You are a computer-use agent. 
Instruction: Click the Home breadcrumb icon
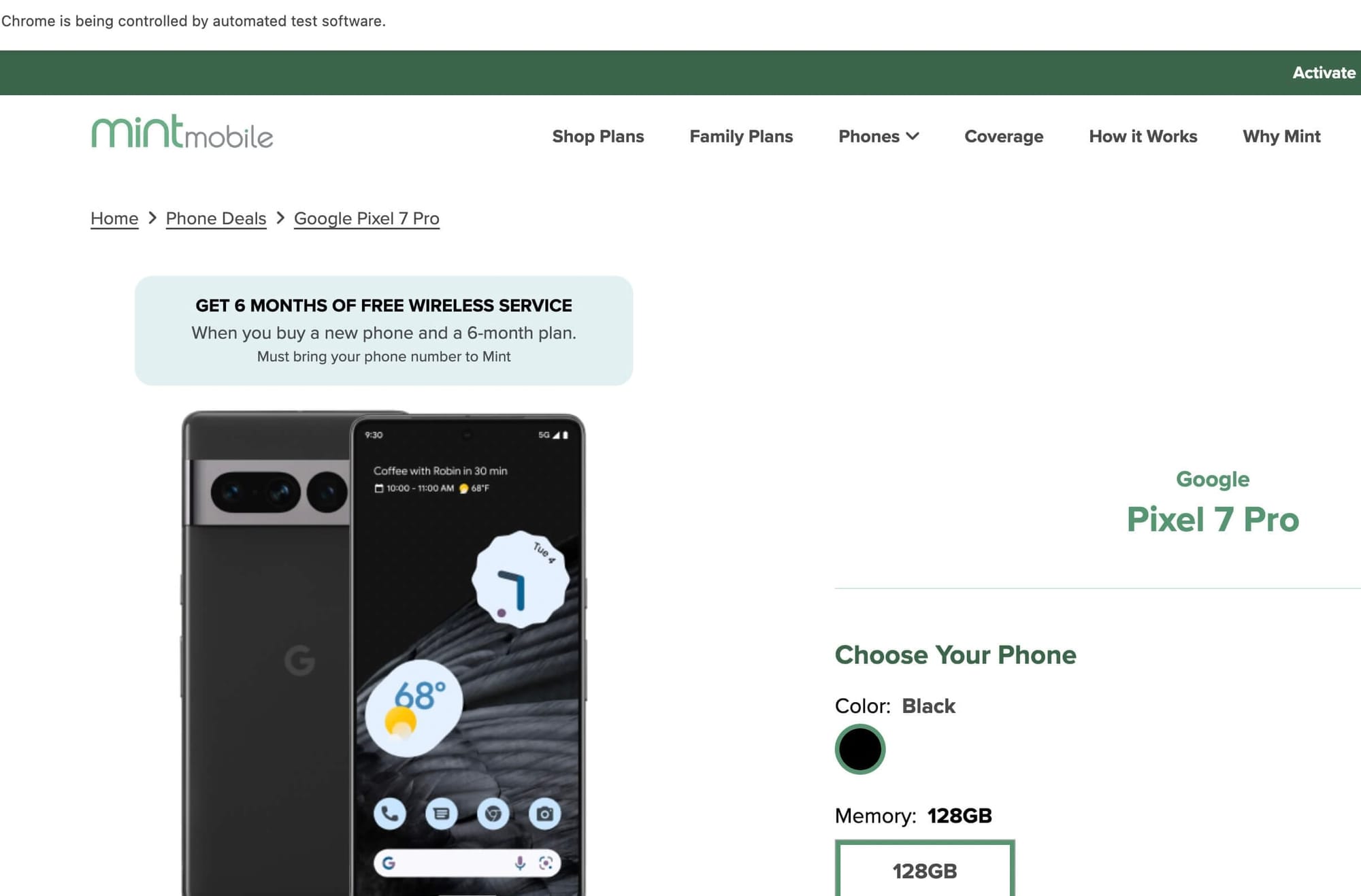pyautogui.click(x=113, y=218)
